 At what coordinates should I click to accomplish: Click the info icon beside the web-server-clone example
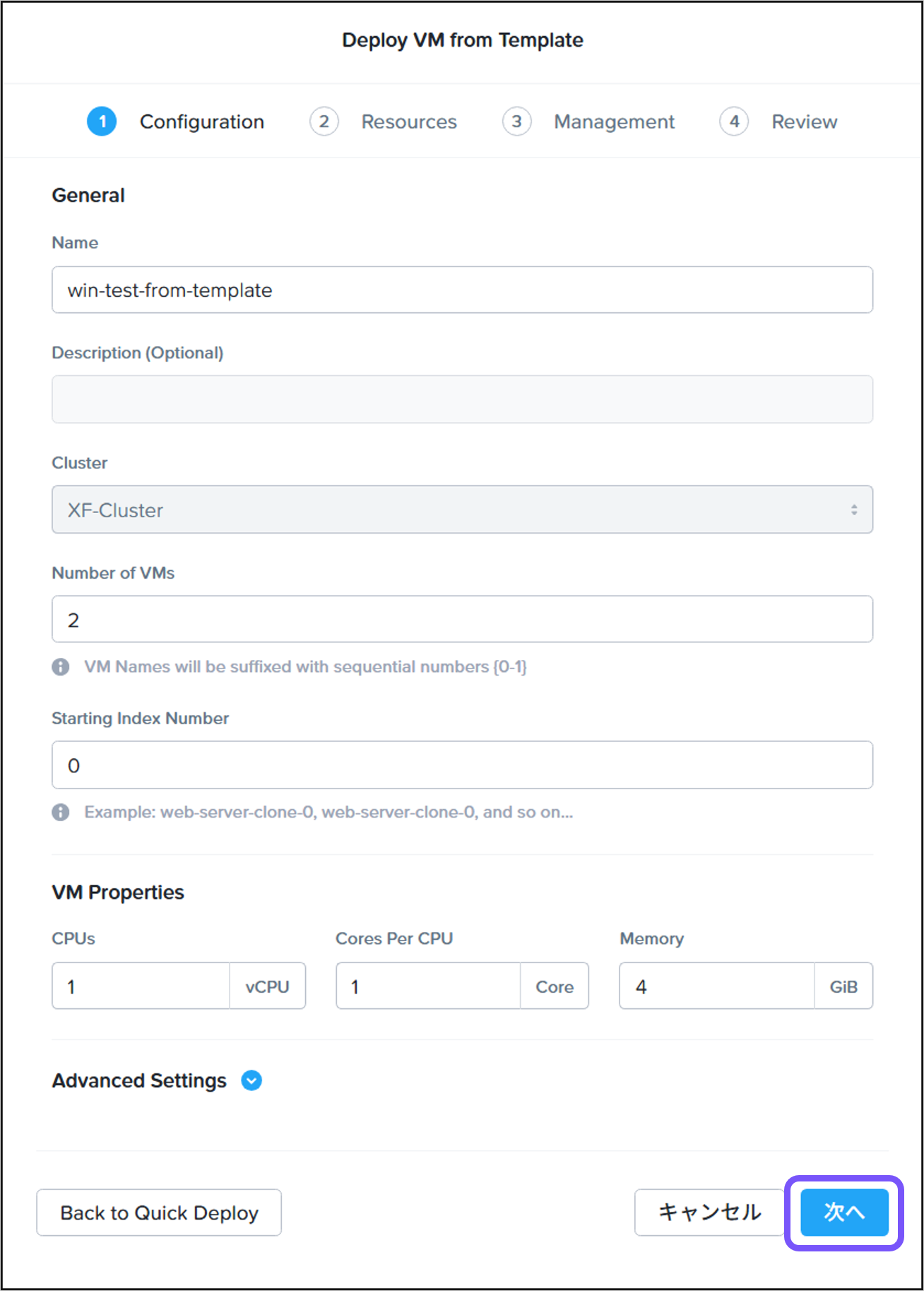coord(61,812)
